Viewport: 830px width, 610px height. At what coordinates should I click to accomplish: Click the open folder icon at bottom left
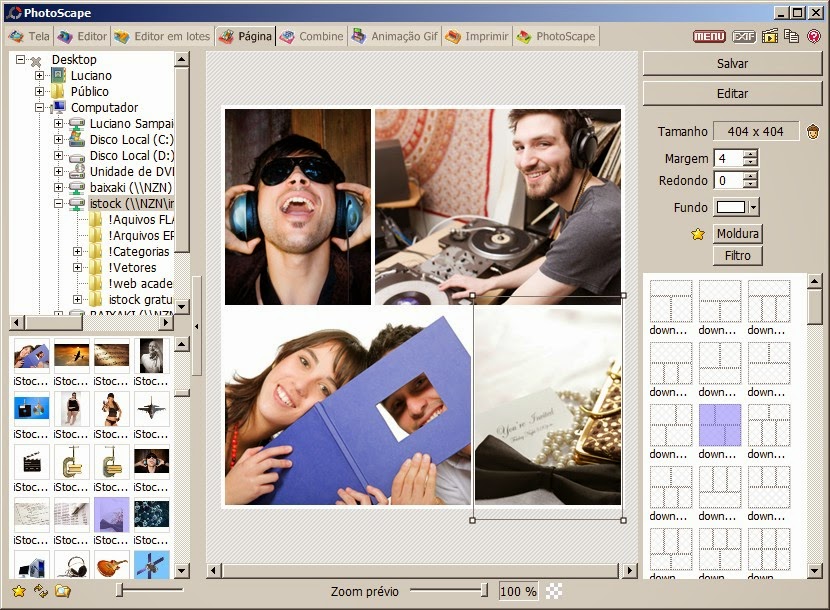63,591
